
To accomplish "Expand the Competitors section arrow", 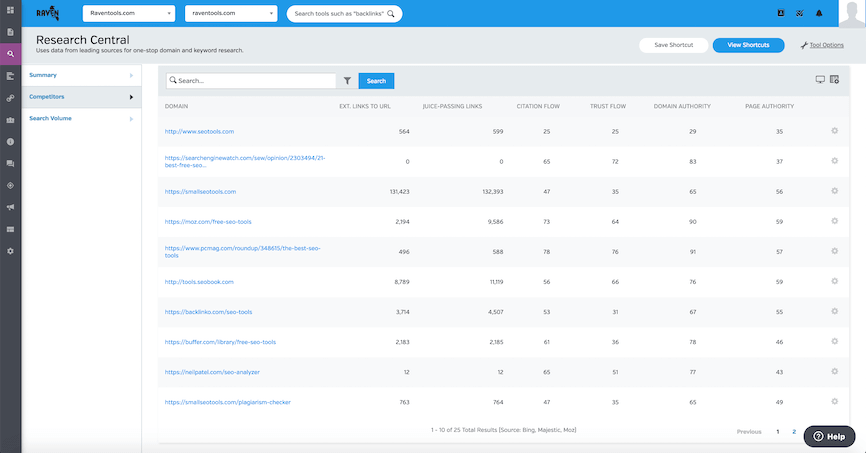I will [x=131, y=97].
